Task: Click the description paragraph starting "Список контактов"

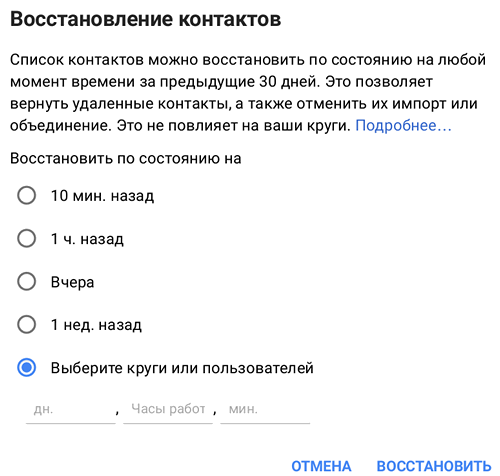Action: (x=248, y=93)
